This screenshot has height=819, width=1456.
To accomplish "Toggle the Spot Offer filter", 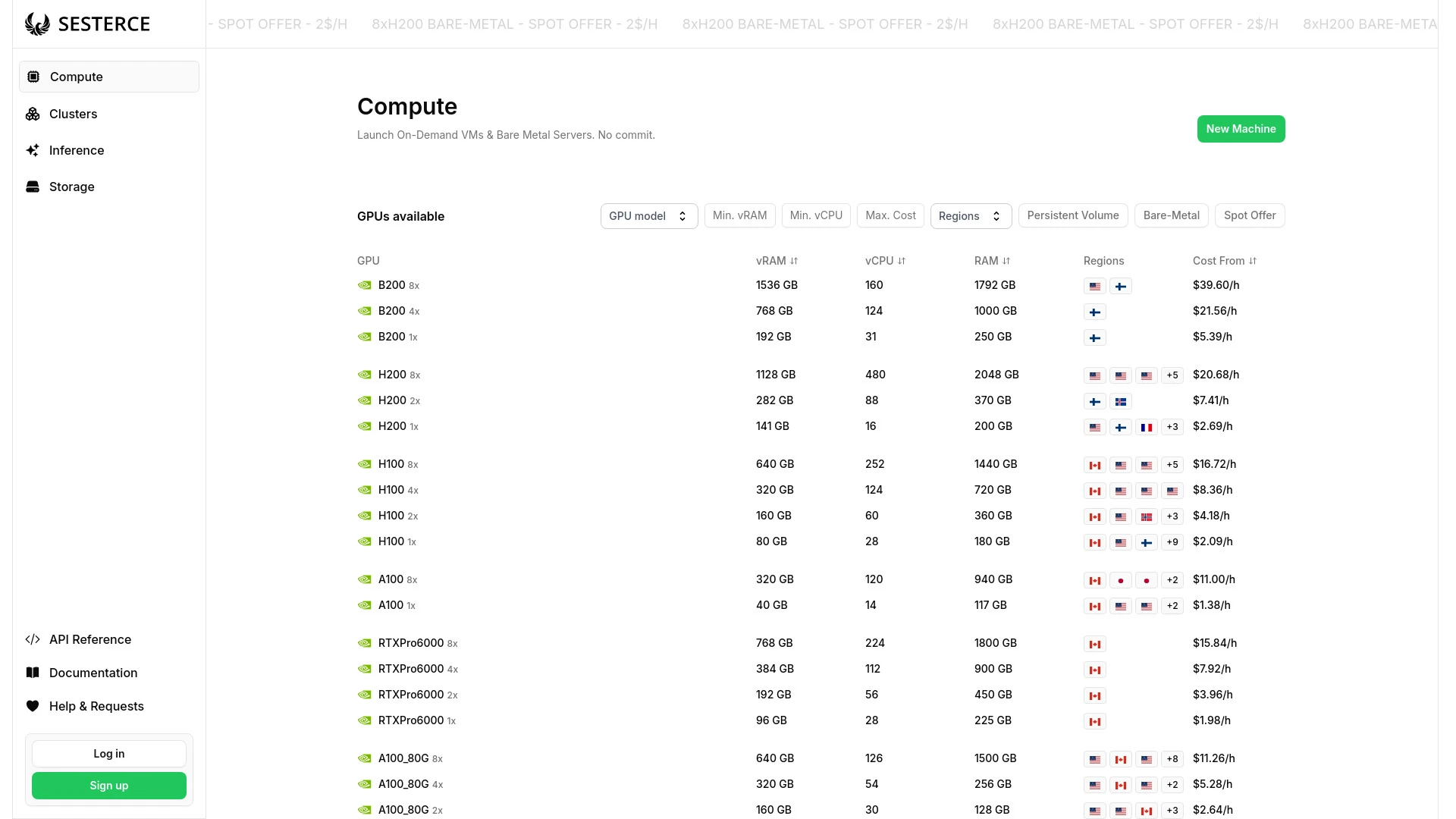I will pyautogui.click(x=1249, y=215).
